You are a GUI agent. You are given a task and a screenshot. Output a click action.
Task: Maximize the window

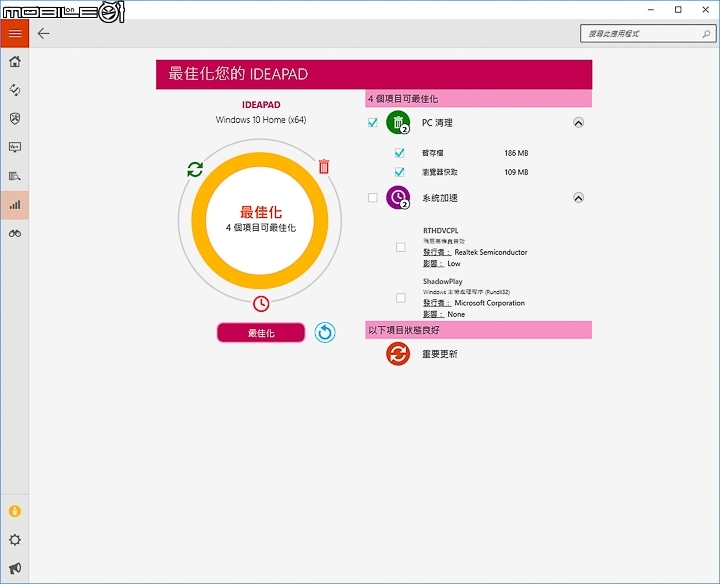(678, 10)
